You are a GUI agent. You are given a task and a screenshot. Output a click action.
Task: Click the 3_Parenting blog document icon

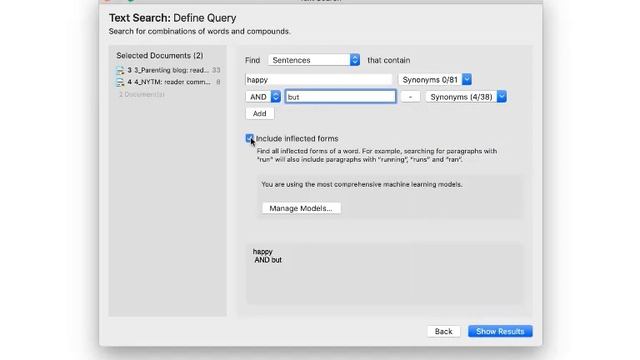[120, 71]
